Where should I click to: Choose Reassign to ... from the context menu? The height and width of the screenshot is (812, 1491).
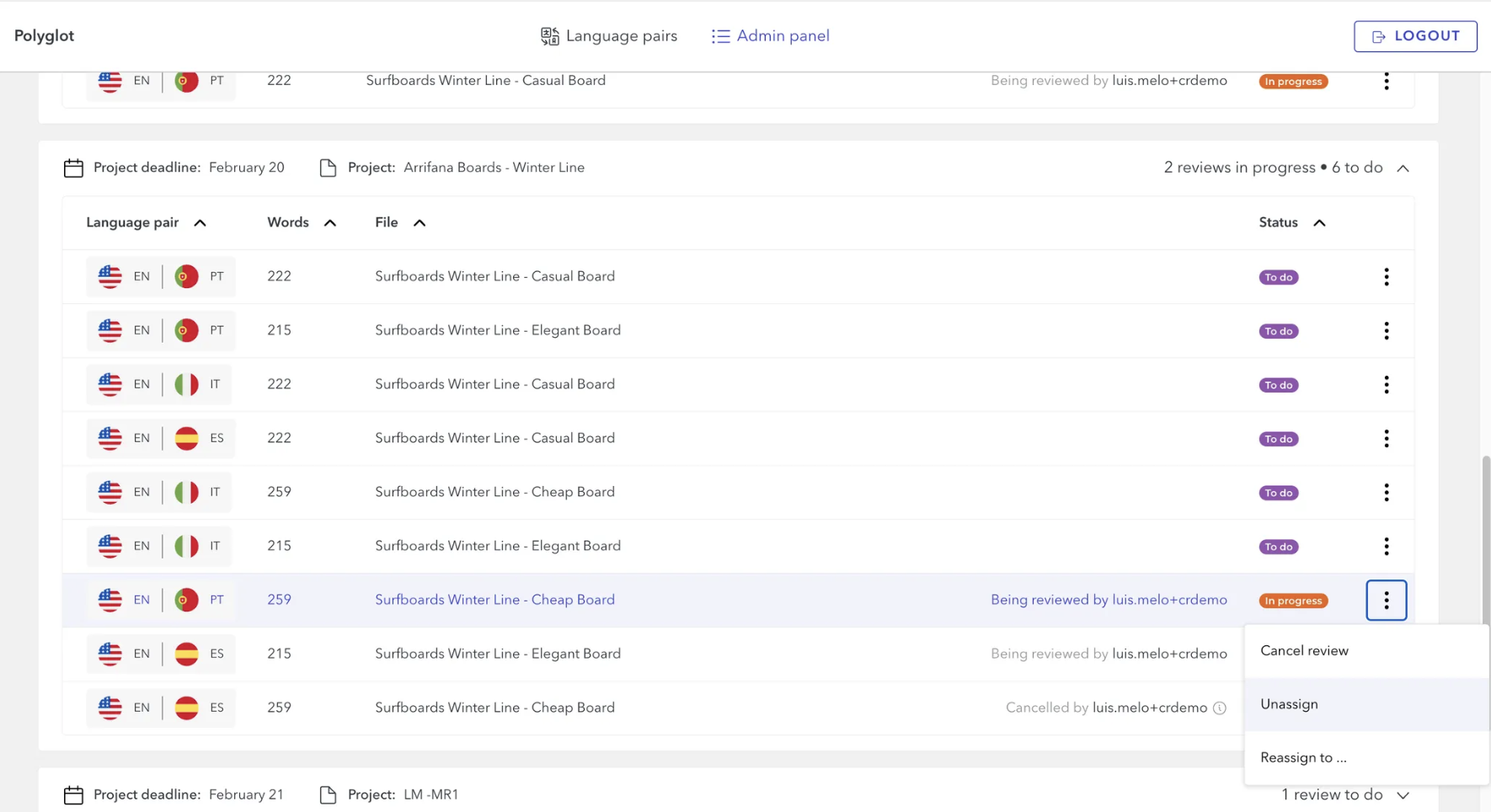(x=1366, y=757)
